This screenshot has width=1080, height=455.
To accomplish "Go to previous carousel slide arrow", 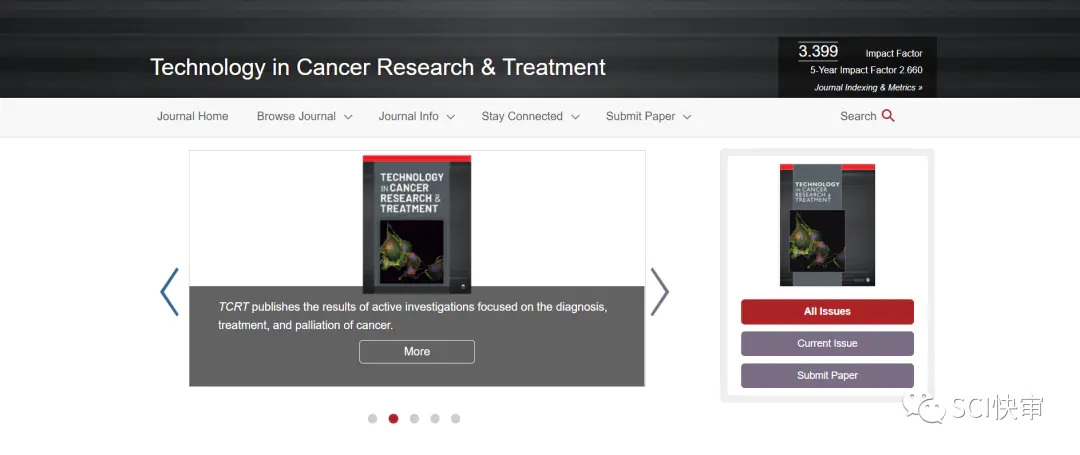I will tap(169, 292).
